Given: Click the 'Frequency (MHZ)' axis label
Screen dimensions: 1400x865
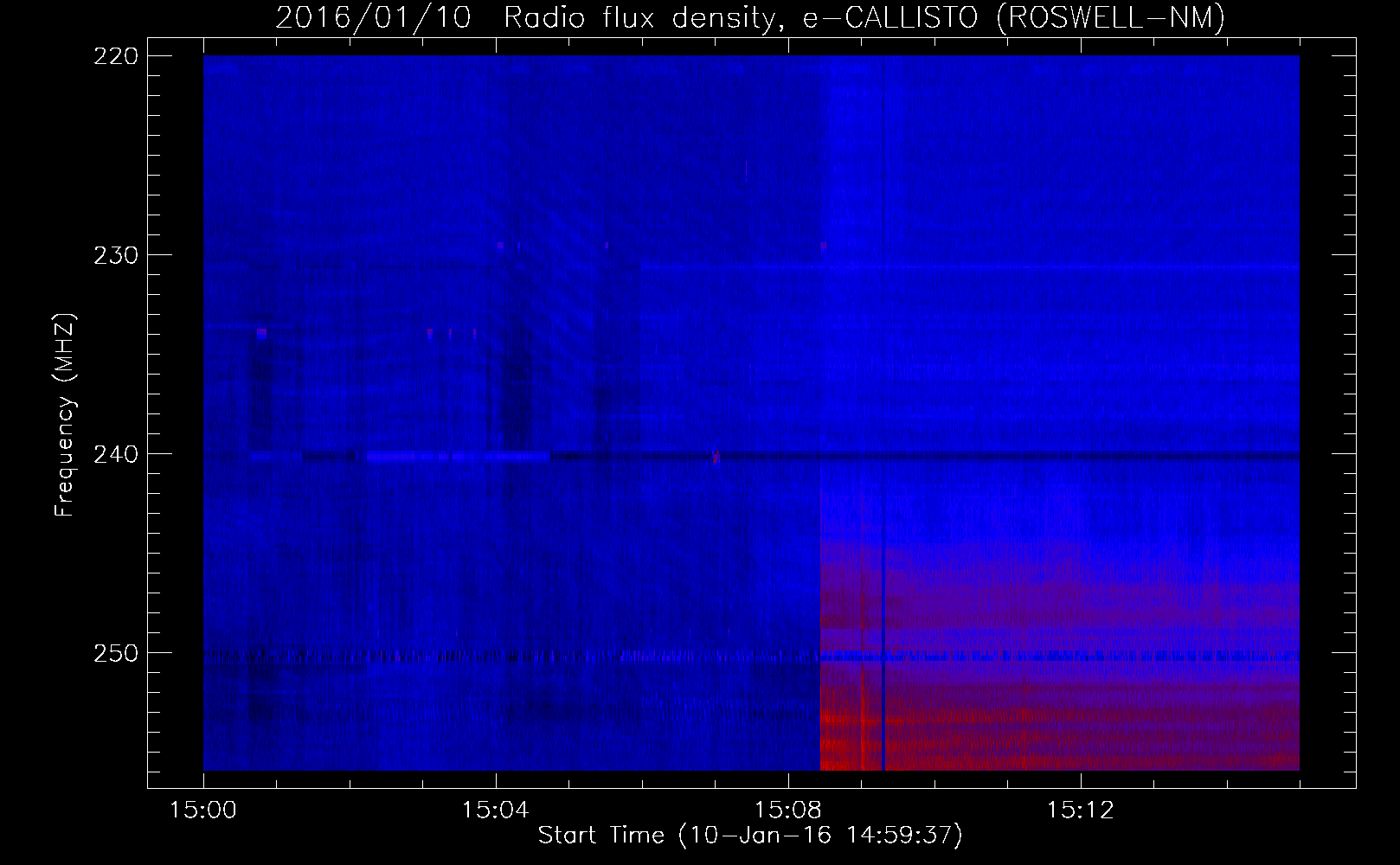Looking at the screenshot, I should pyautogui.click(x=65, y=415).
